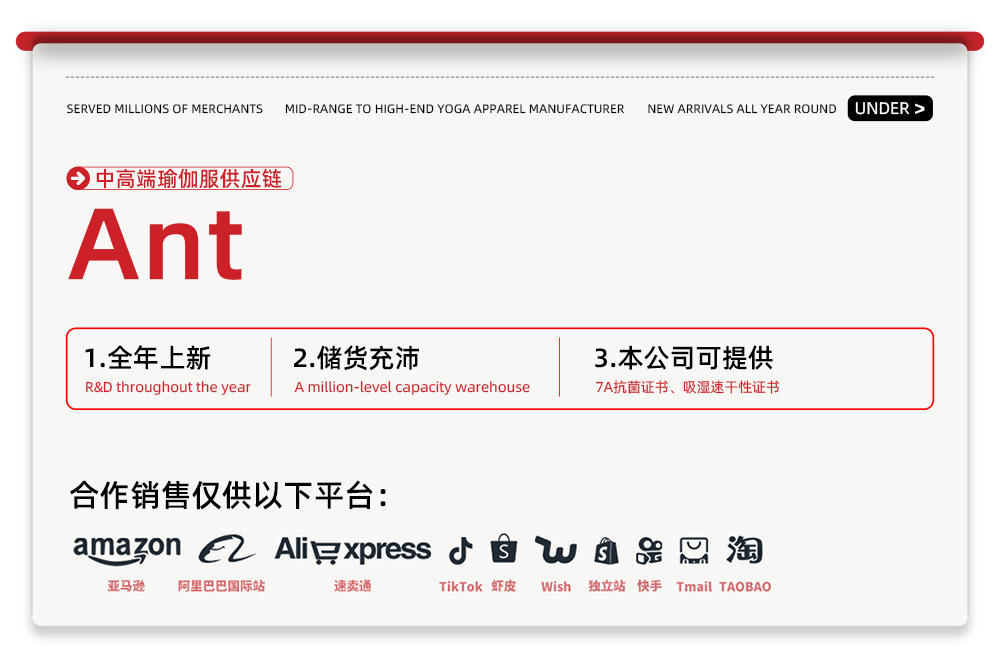Click the TikTok icon
Screen dimensions: 1000x671
point(460,550)
